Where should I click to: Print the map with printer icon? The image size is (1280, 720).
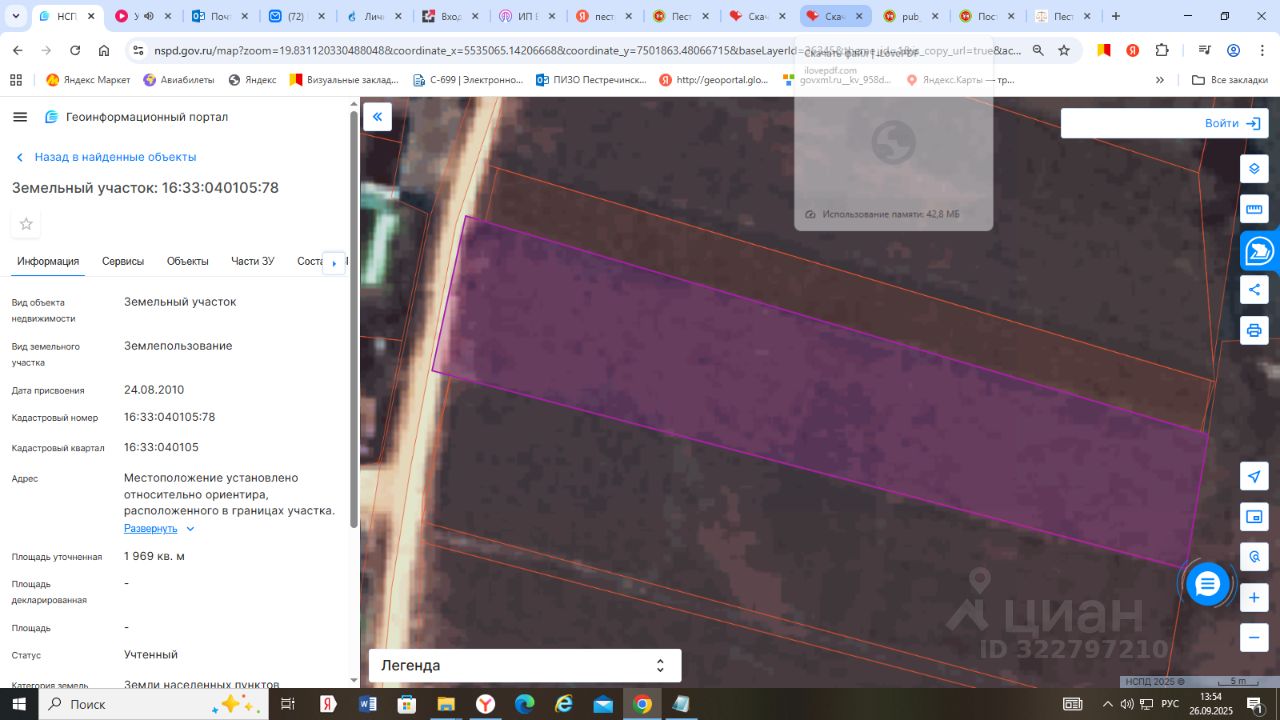tap(1254, 330)
